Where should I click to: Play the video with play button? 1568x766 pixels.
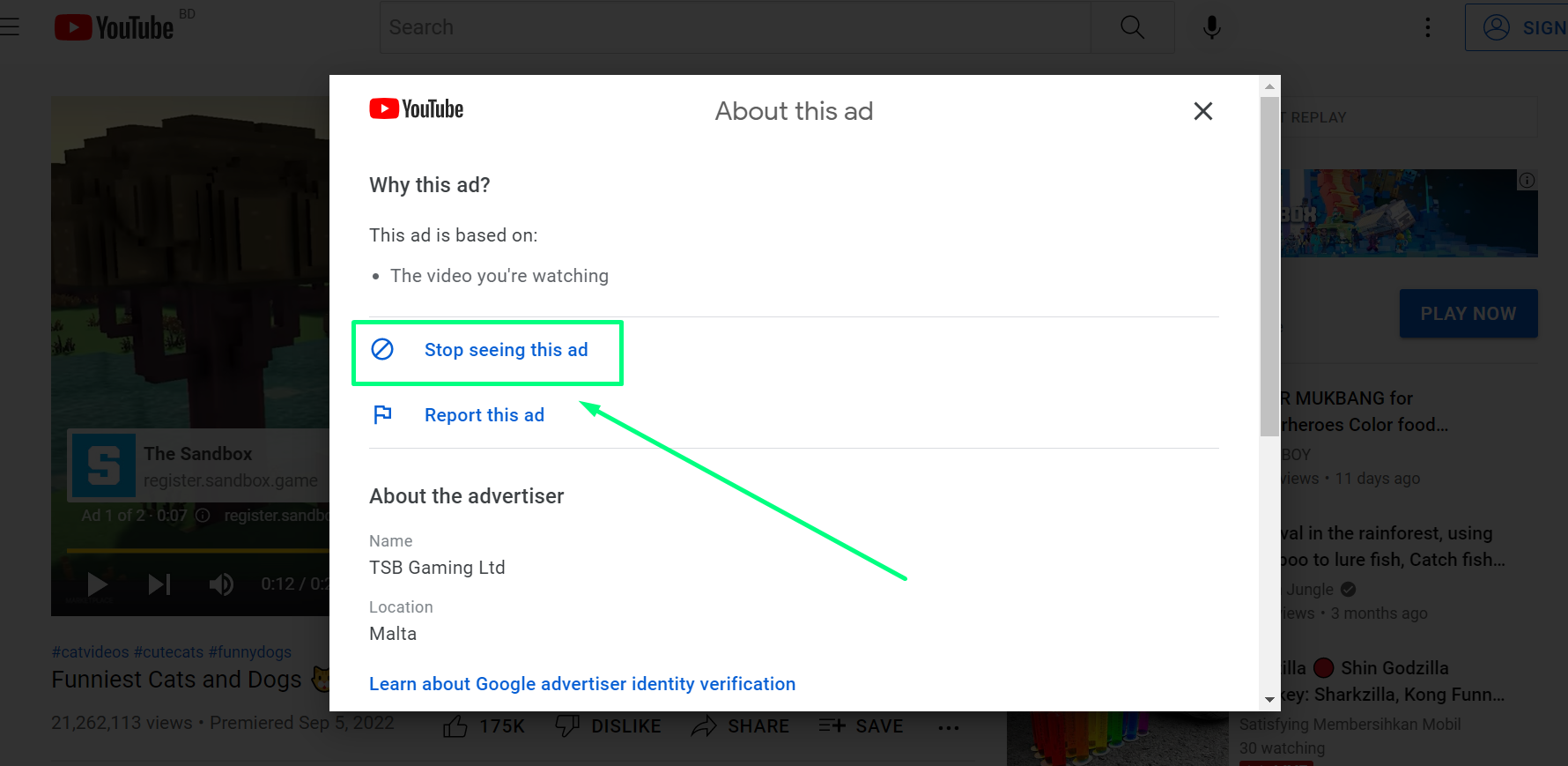[97, 584]
